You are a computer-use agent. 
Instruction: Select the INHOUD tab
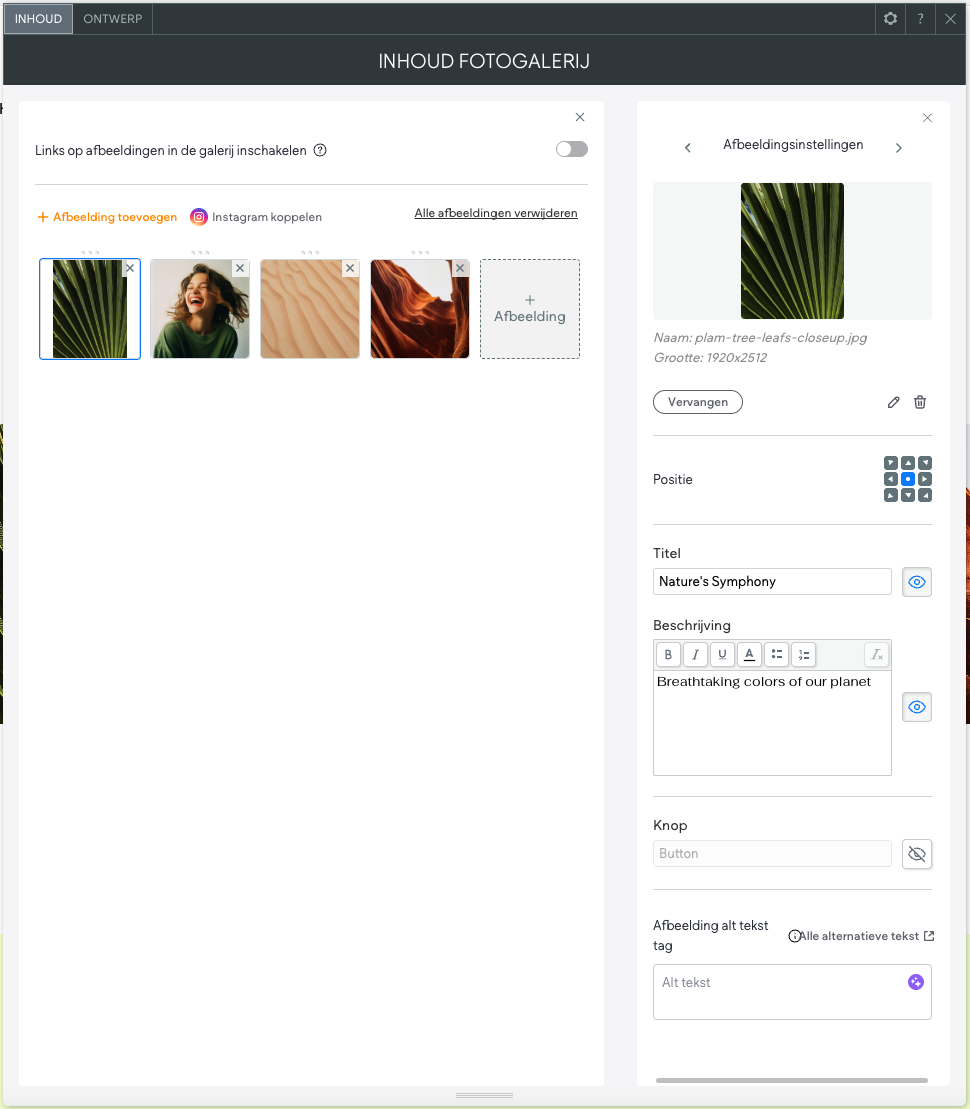point(38,19)
